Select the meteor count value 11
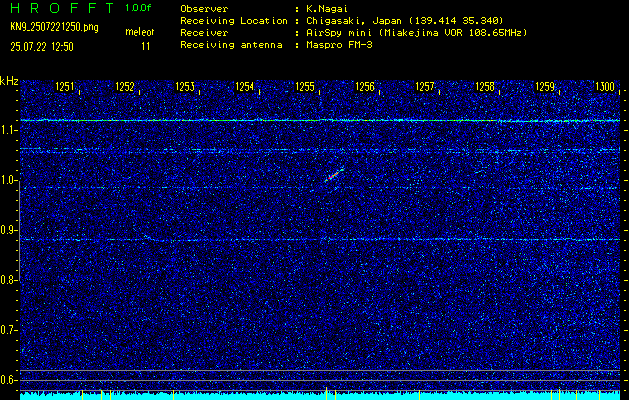The image size is (629, 400). click(146, 47)
